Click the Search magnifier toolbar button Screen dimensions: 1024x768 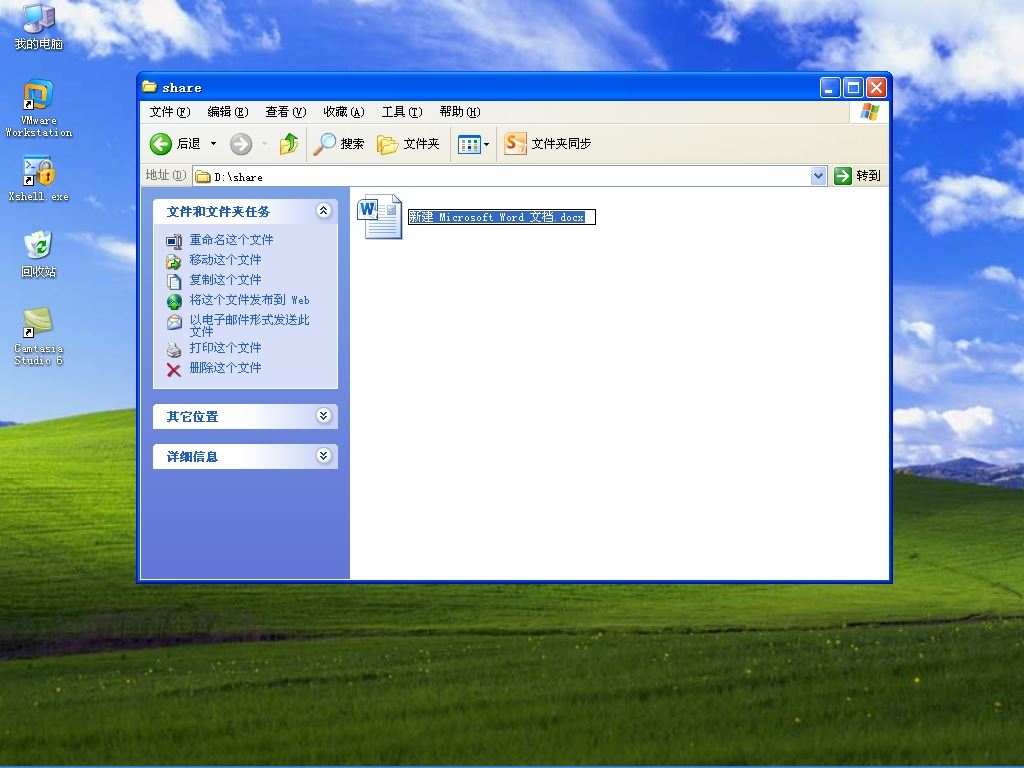coord(338,144)
